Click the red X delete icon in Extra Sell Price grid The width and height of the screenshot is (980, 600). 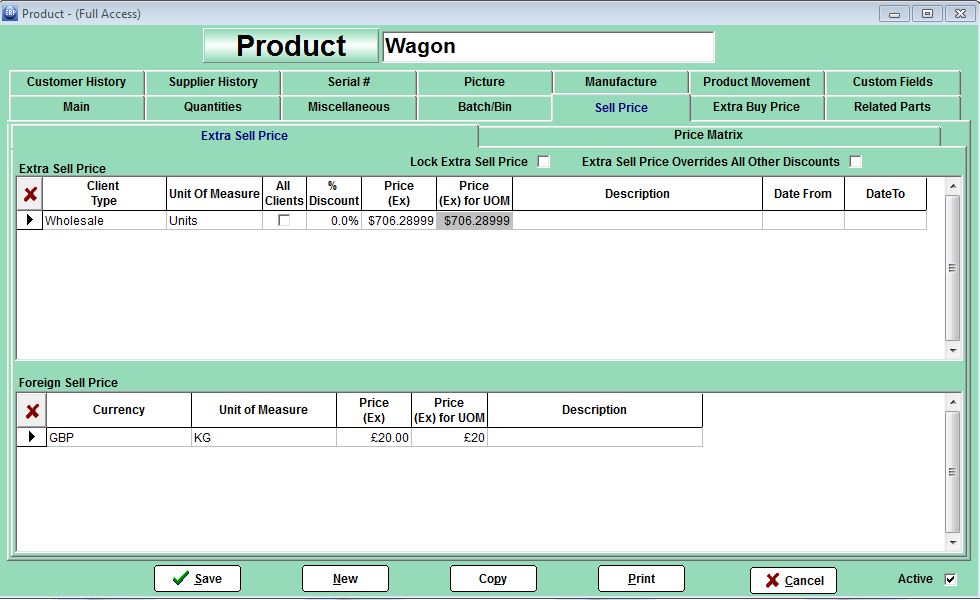click(x=30, y=194)
